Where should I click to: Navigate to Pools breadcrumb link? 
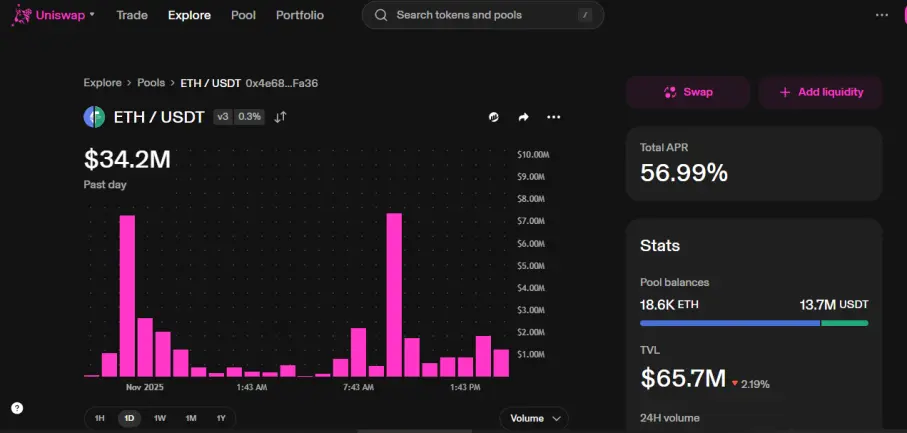(x=151, y=83)
